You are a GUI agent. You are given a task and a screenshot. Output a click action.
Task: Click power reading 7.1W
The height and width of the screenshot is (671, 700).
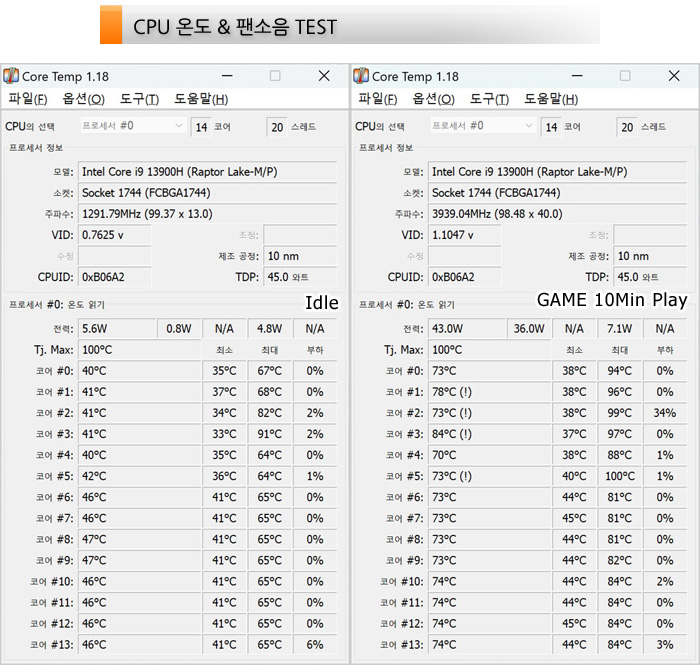619,329
